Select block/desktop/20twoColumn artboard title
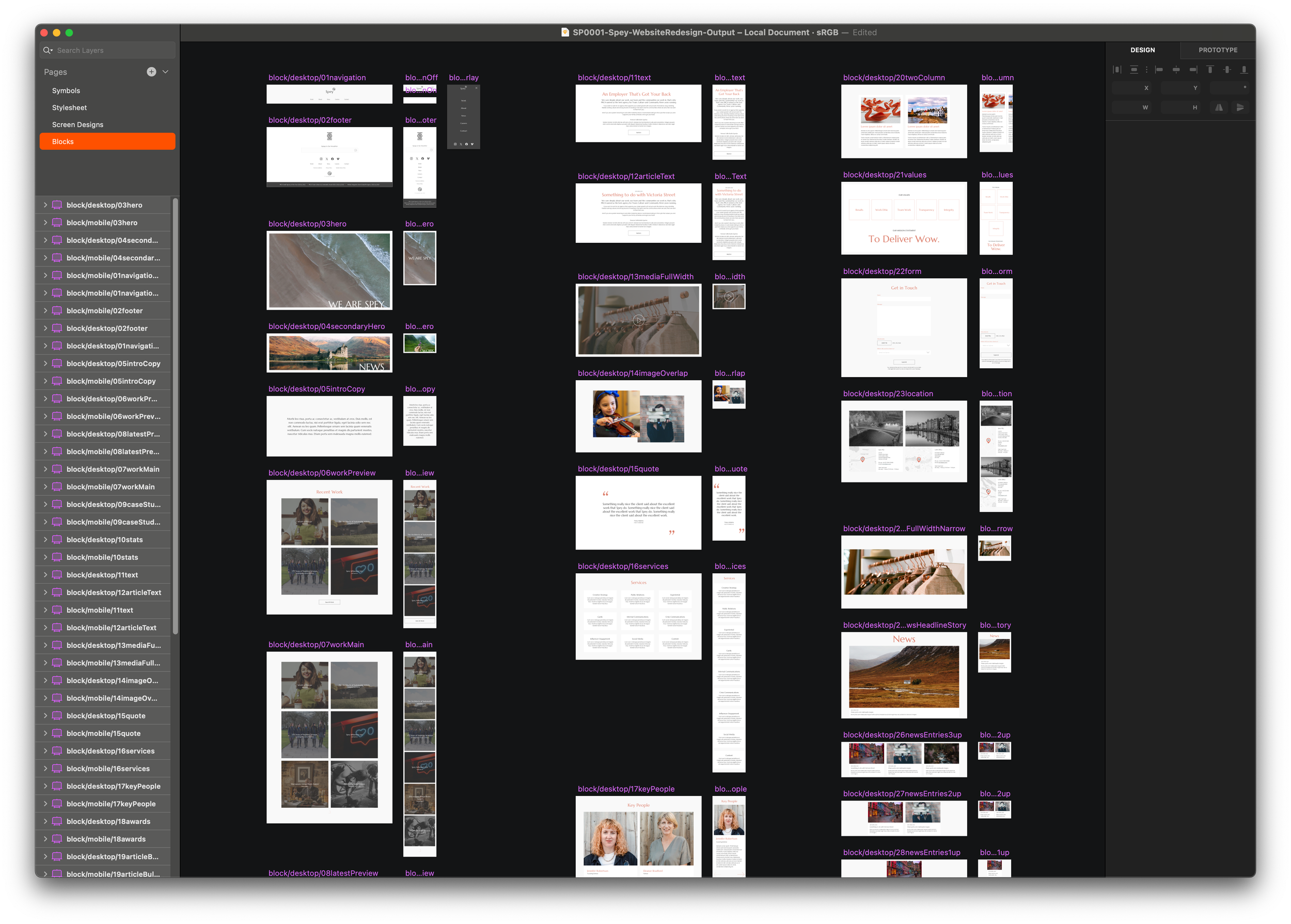Image resolution: width=1291 pixels, height=924 pixels. click(893, 78)
